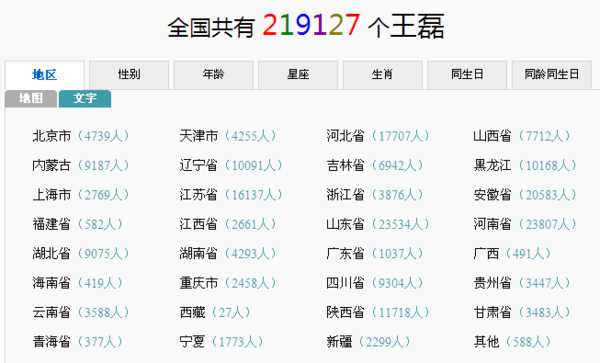Click 陕西省 (11718人) entry
Screen dimensions: 600x363
point(378,313)
